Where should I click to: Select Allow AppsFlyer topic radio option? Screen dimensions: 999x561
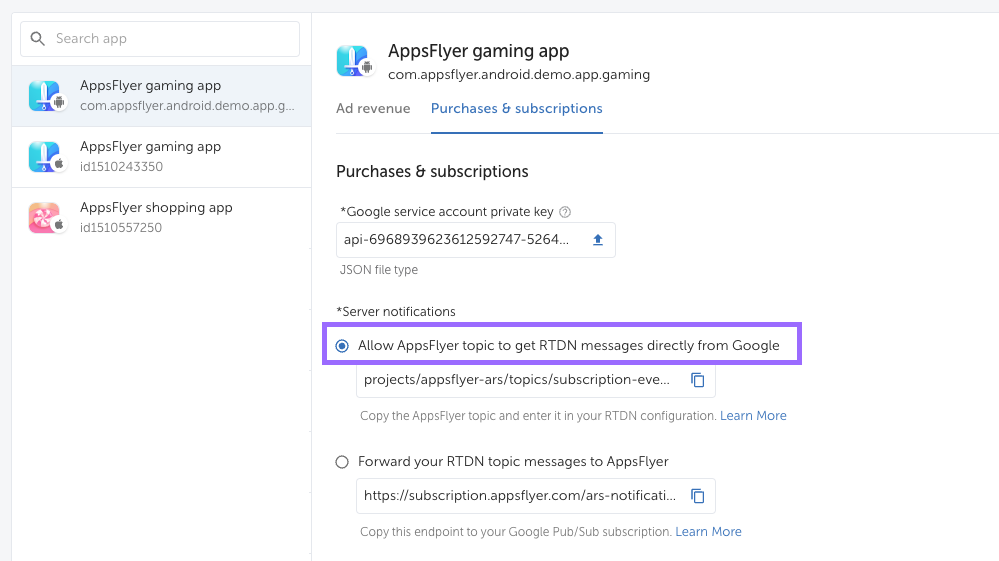(x=342, y=346)
